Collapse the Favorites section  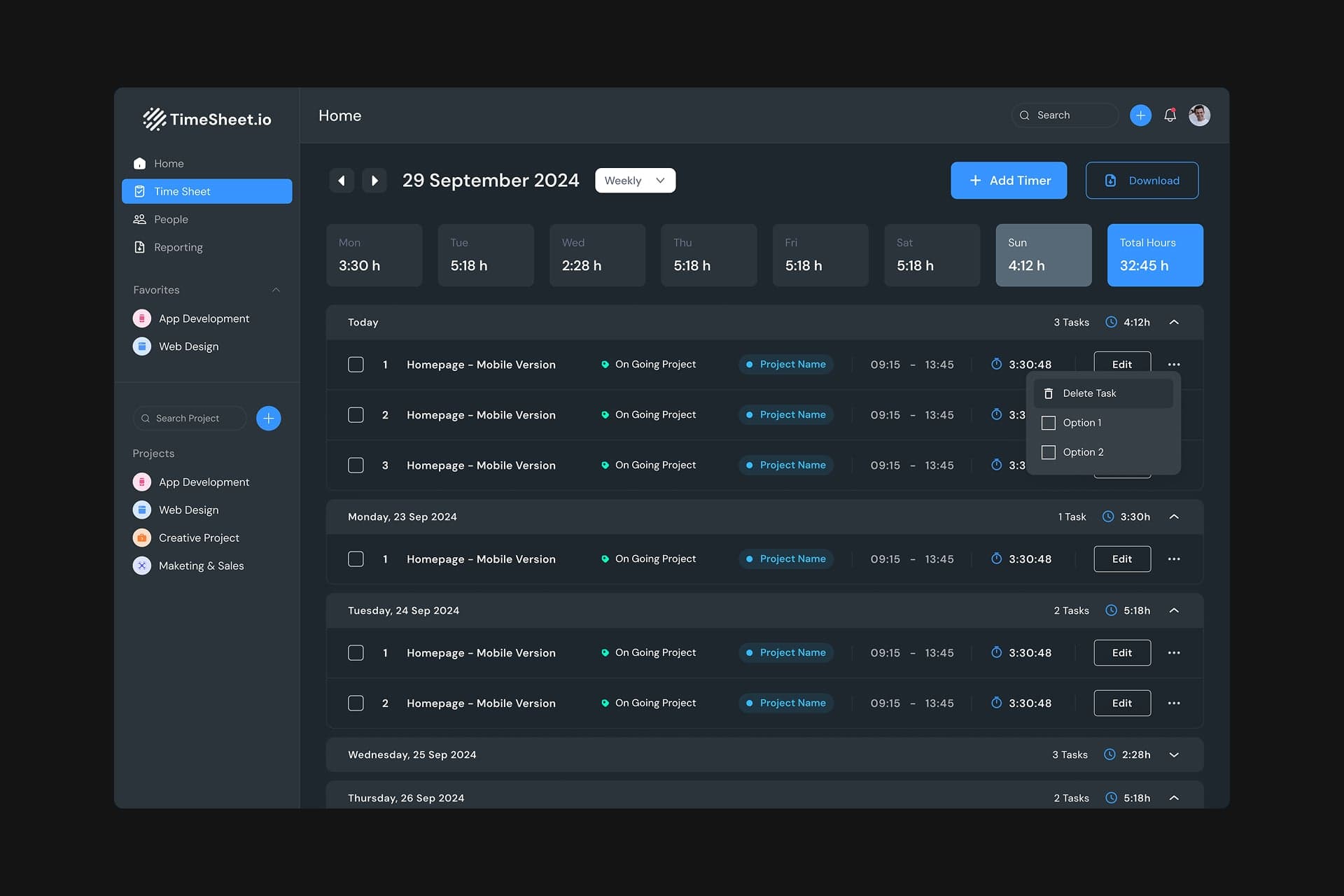coord(276,289)
